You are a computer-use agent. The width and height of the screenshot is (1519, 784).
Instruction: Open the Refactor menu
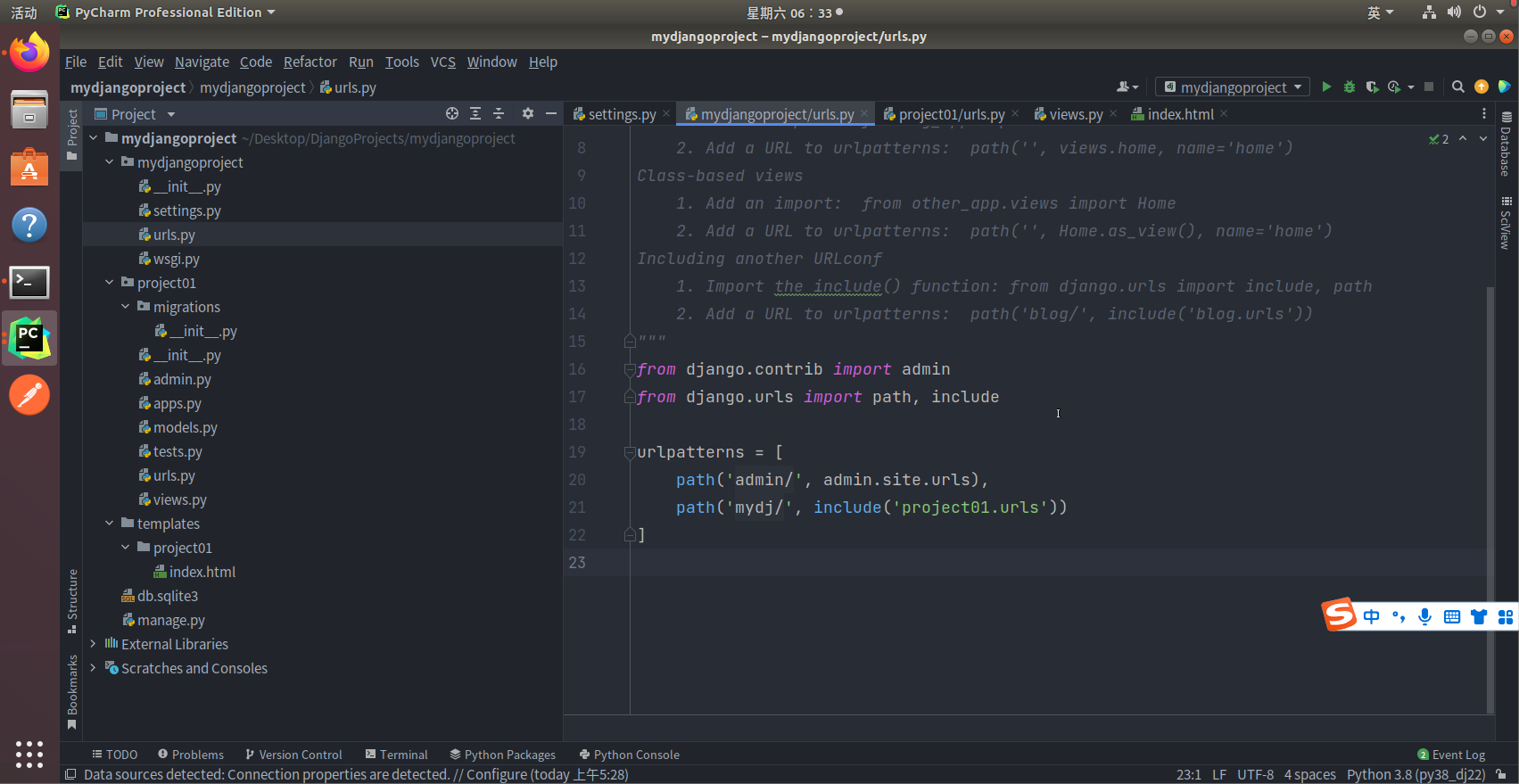[310, 62]
